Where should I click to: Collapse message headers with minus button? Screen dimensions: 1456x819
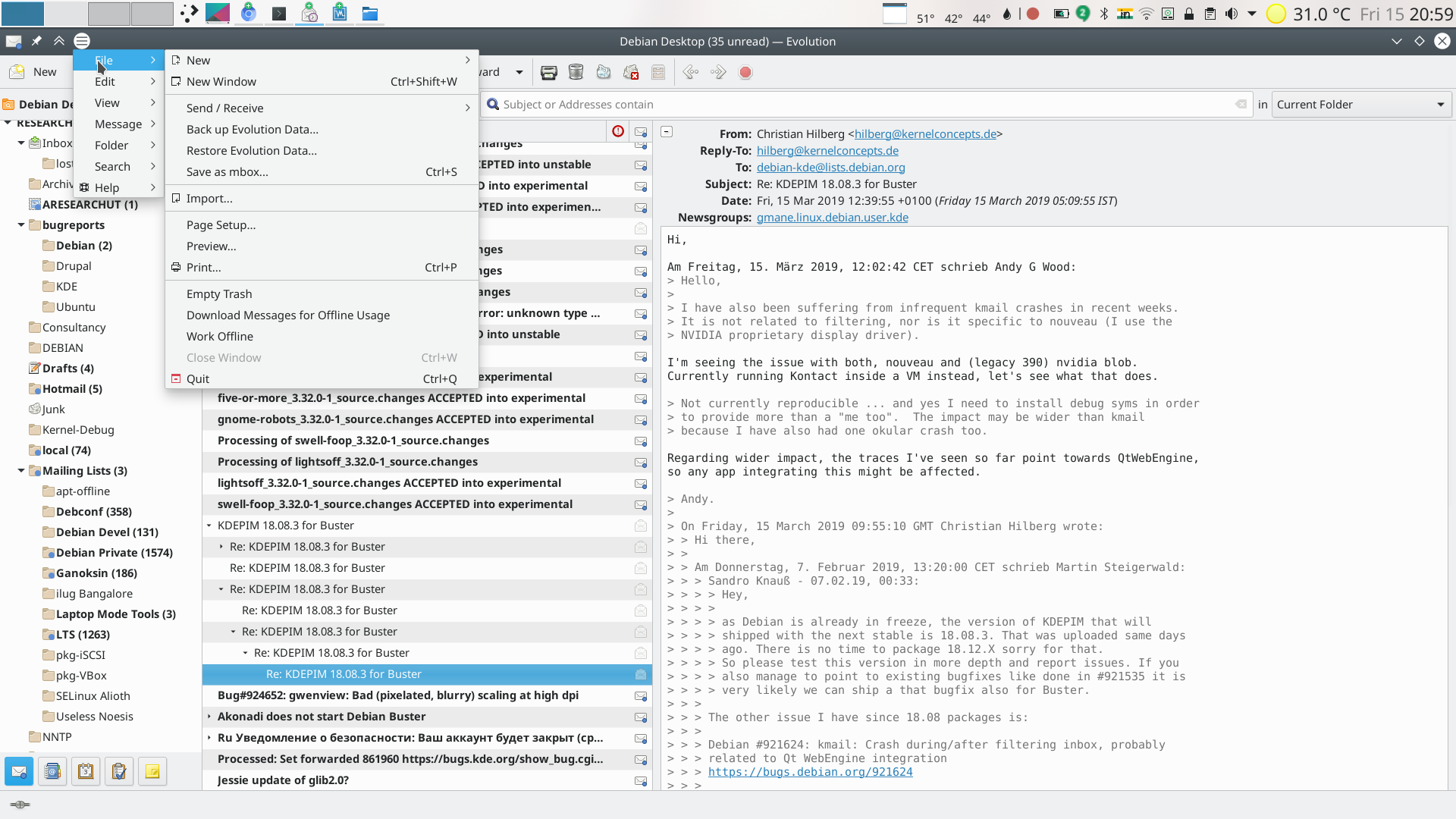coord(667,132)
